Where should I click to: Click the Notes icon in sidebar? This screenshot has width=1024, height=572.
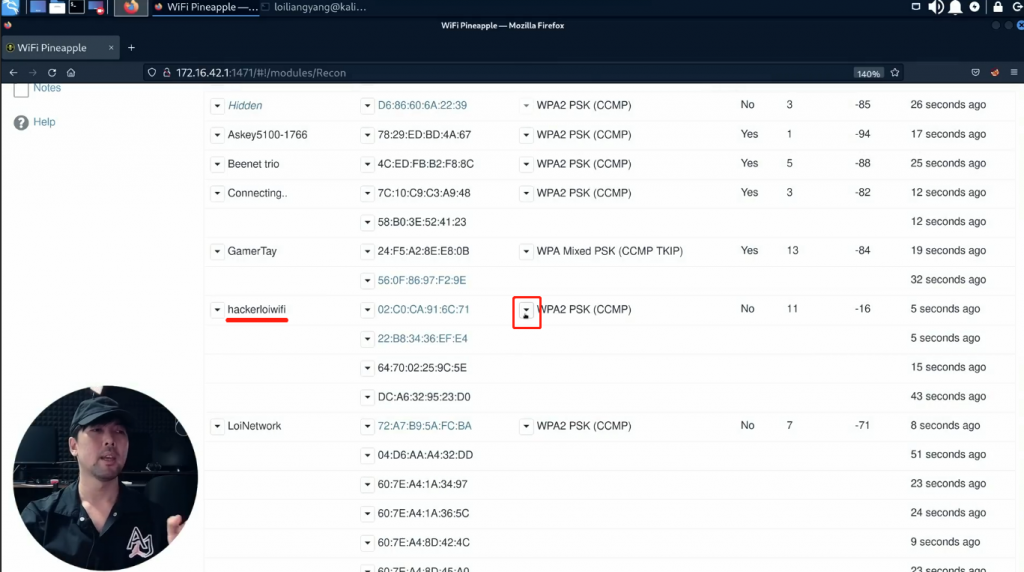tap(21, 89)
